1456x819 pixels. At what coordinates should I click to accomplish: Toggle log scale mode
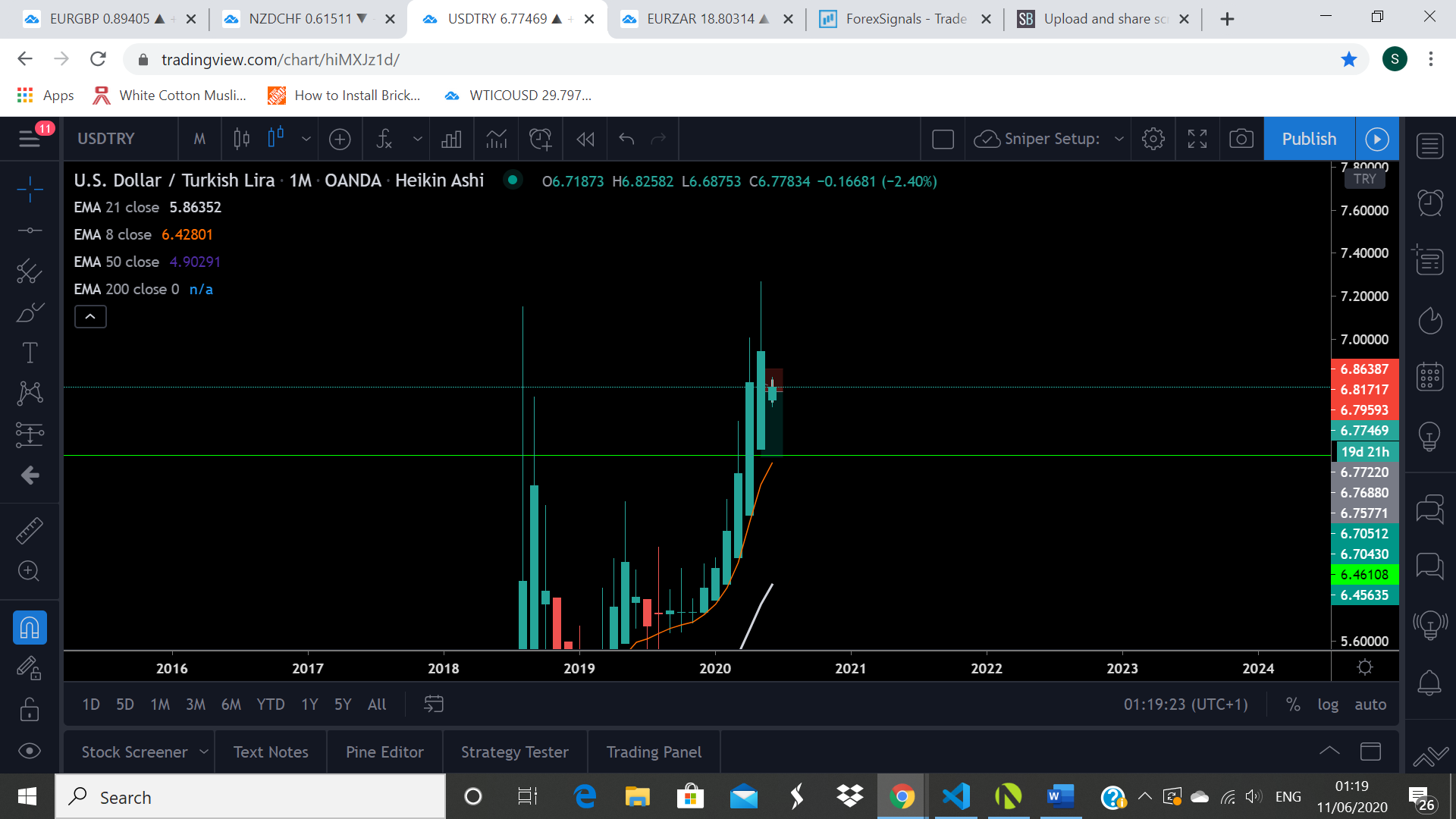[x=1328, y=704]
